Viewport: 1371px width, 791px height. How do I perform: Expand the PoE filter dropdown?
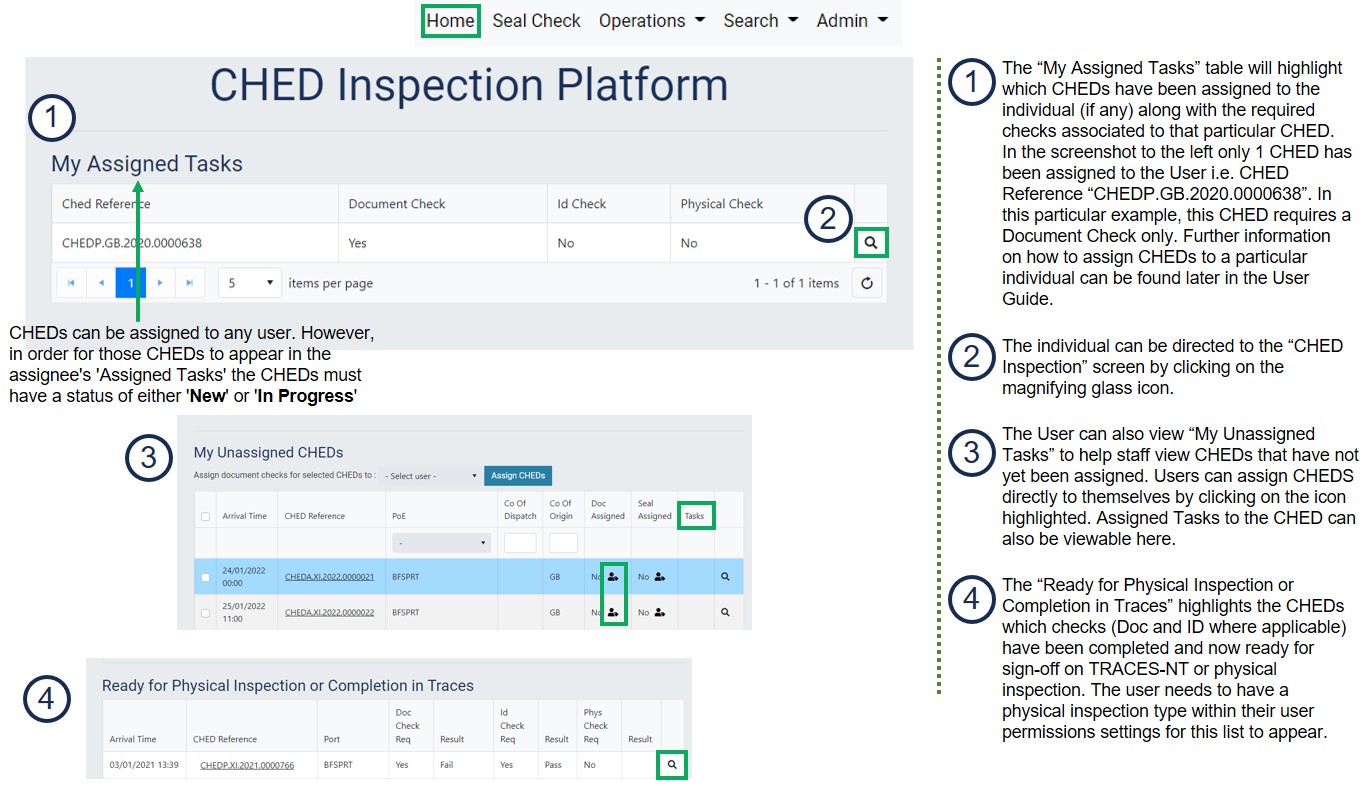click(441, 543)
